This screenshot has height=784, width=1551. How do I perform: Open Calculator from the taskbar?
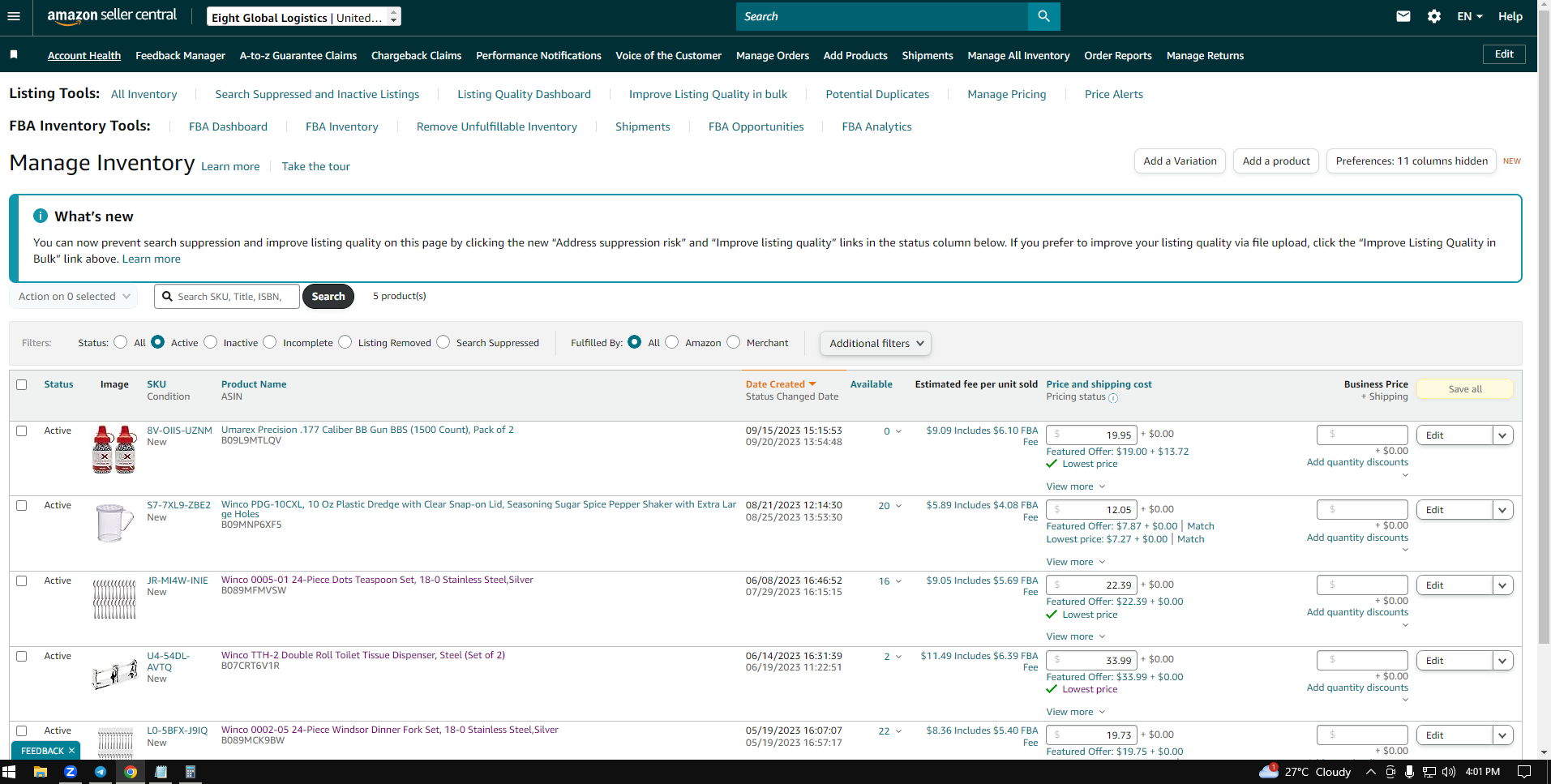click(191, 772)
